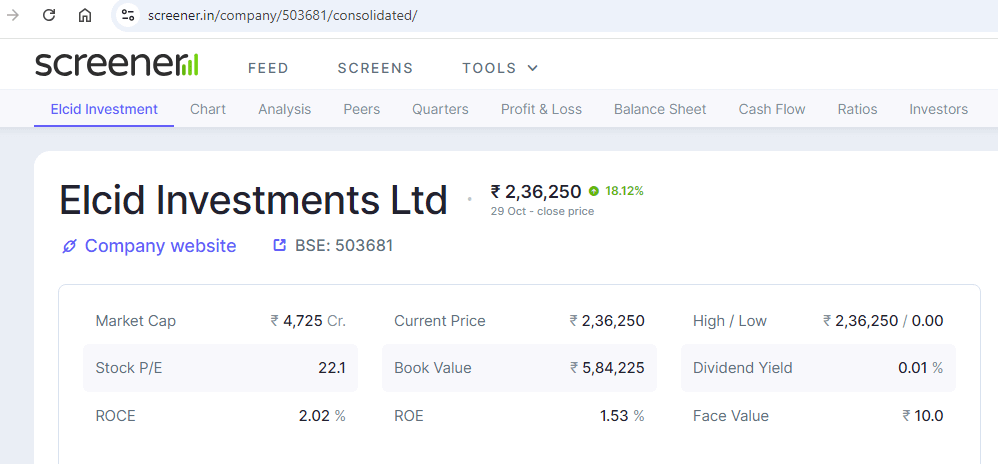This screenshot has width=998, height=464.
Task: Open the Feed page
Action: coord(268,68)
